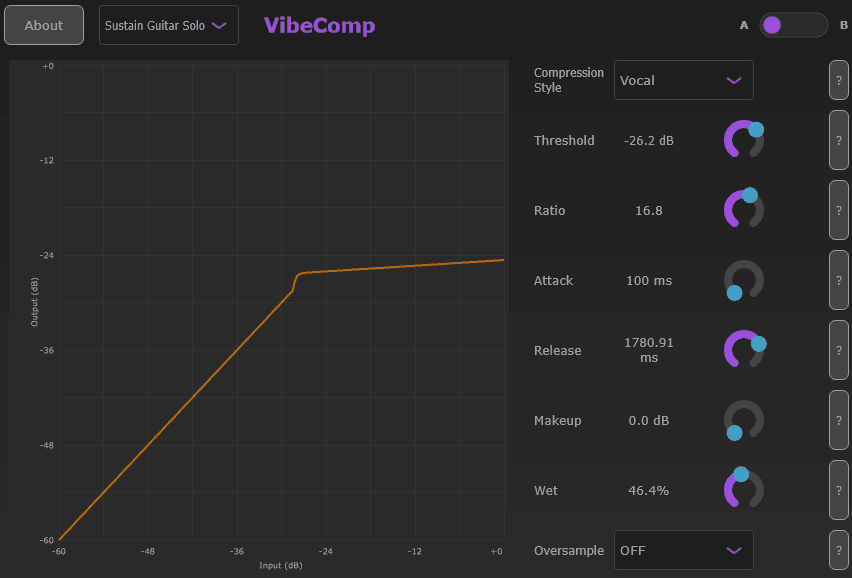
Task: Open the Compression Style dropdown showing Vocal
Action: [x=683, y=80]
